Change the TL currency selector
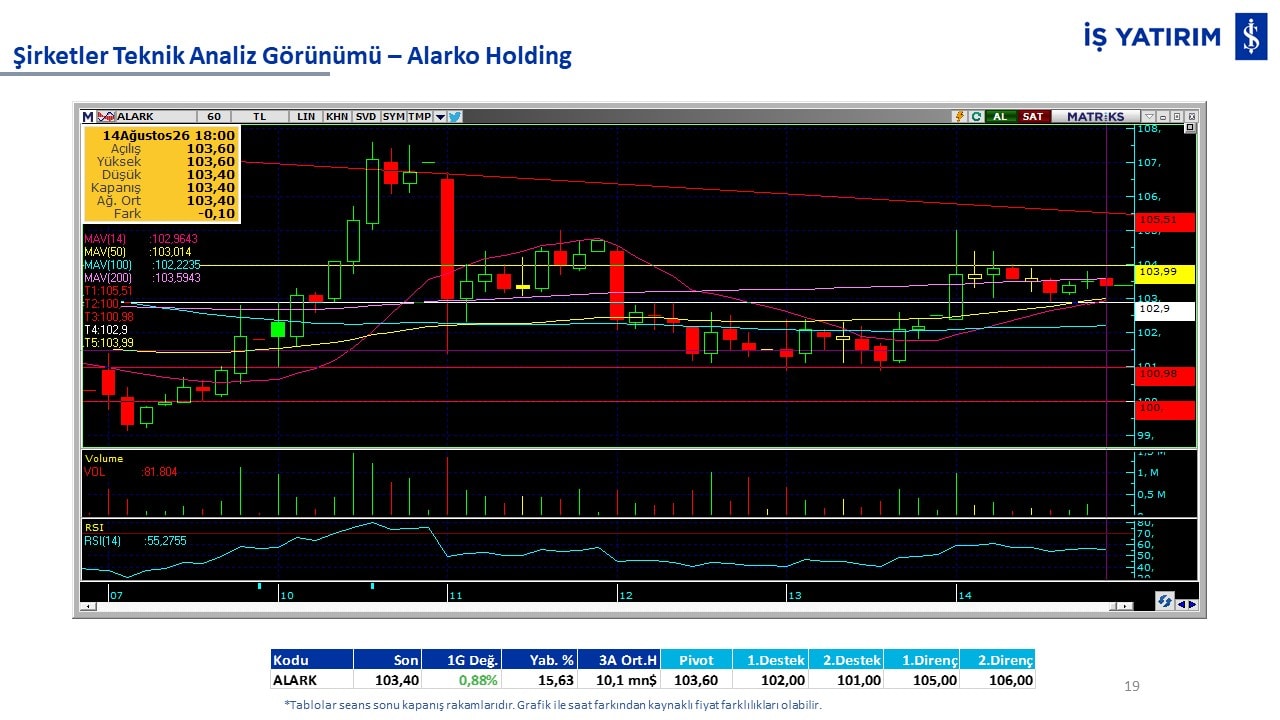 pos(260,117)
